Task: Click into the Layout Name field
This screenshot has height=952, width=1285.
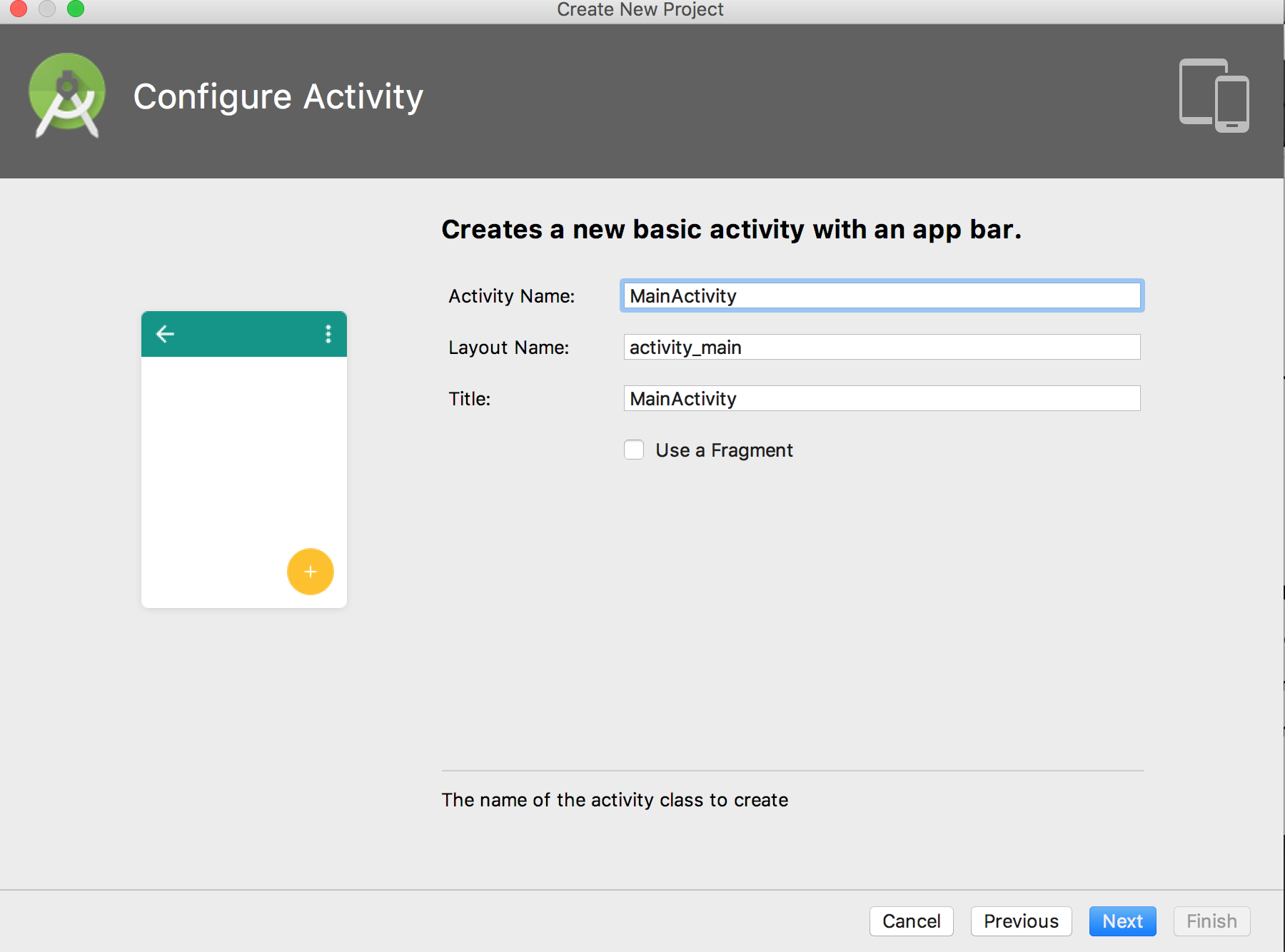Action: point(882,347)
